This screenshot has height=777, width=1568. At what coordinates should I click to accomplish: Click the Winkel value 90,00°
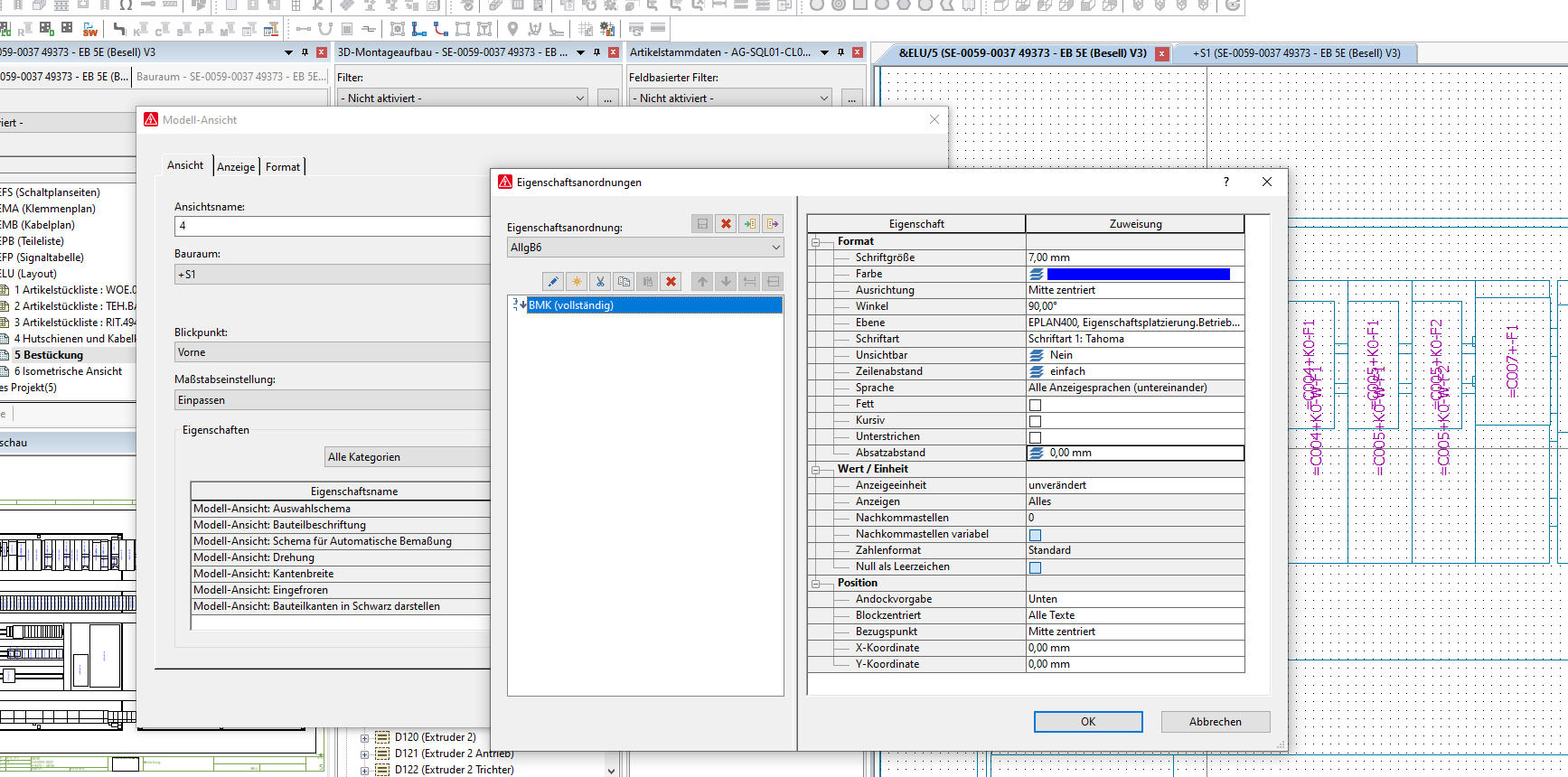[1135, 306]
